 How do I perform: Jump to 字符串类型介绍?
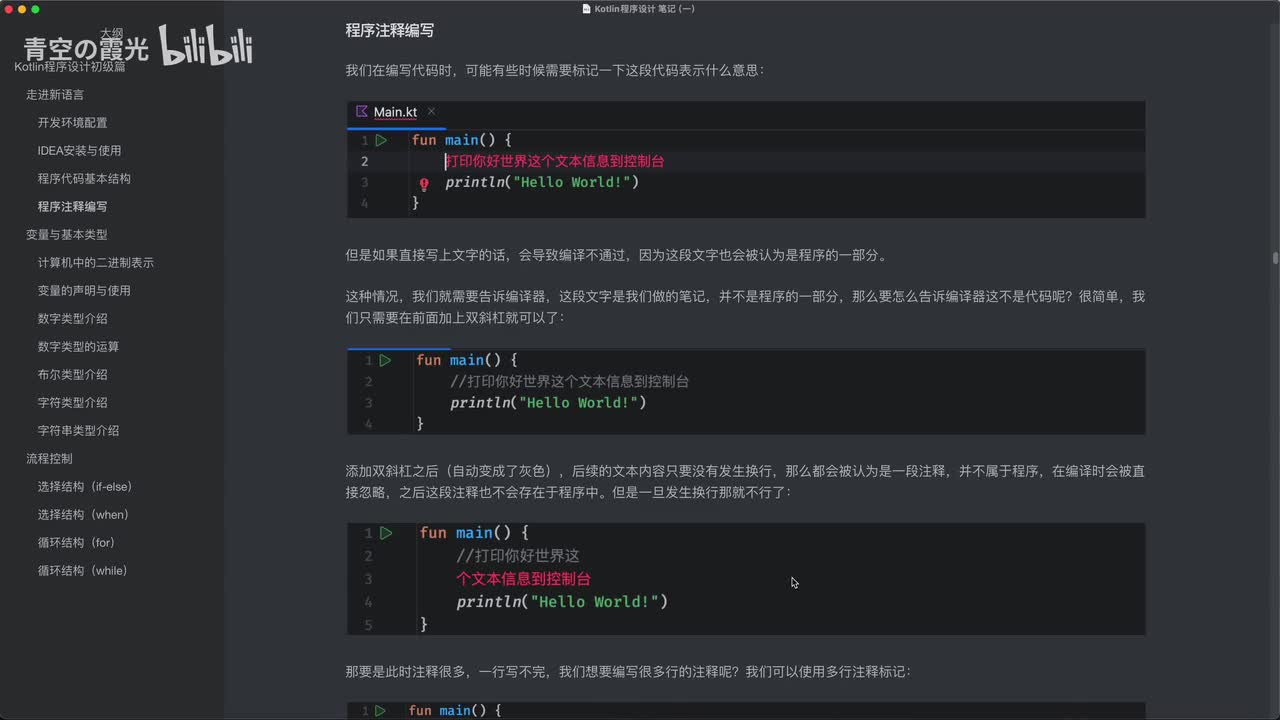pos(78,431)
